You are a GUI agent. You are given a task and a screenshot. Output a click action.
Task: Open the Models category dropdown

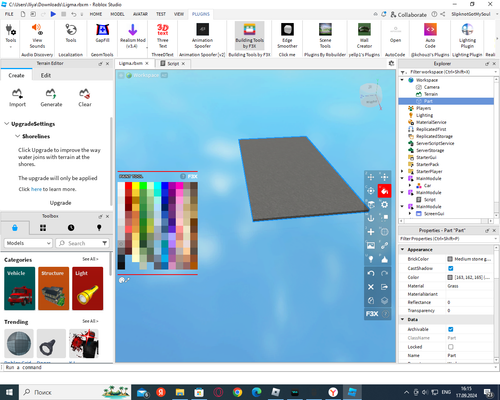[x=28, y=243]
